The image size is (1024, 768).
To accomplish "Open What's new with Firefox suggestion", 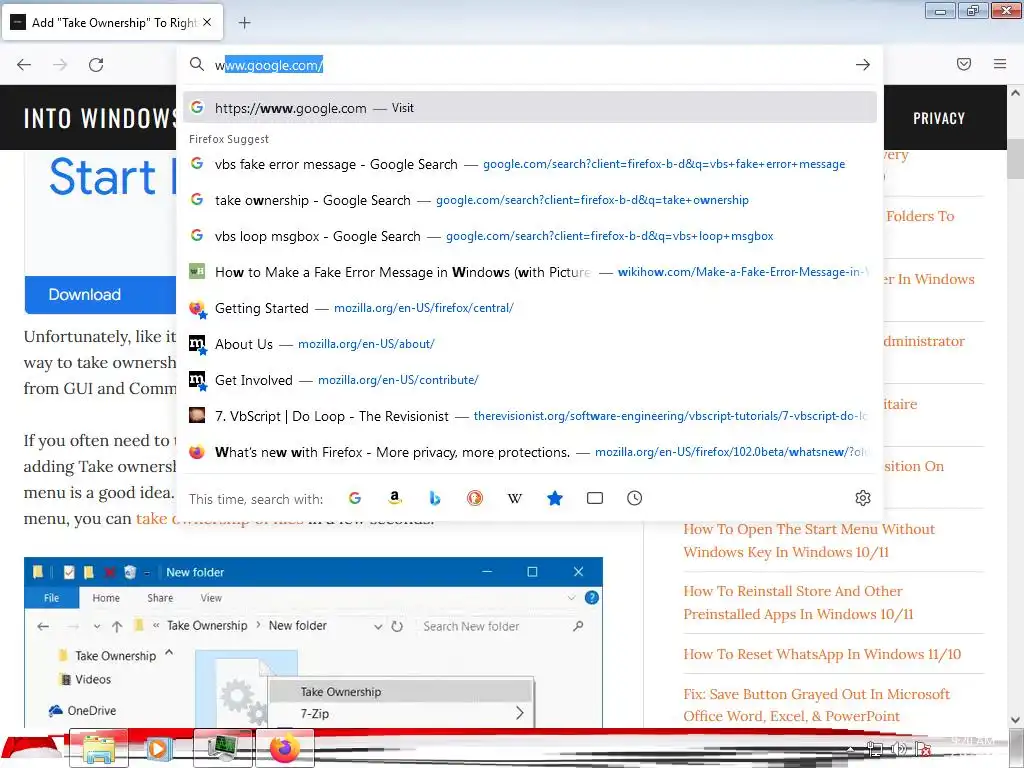I will coord(530,452).
